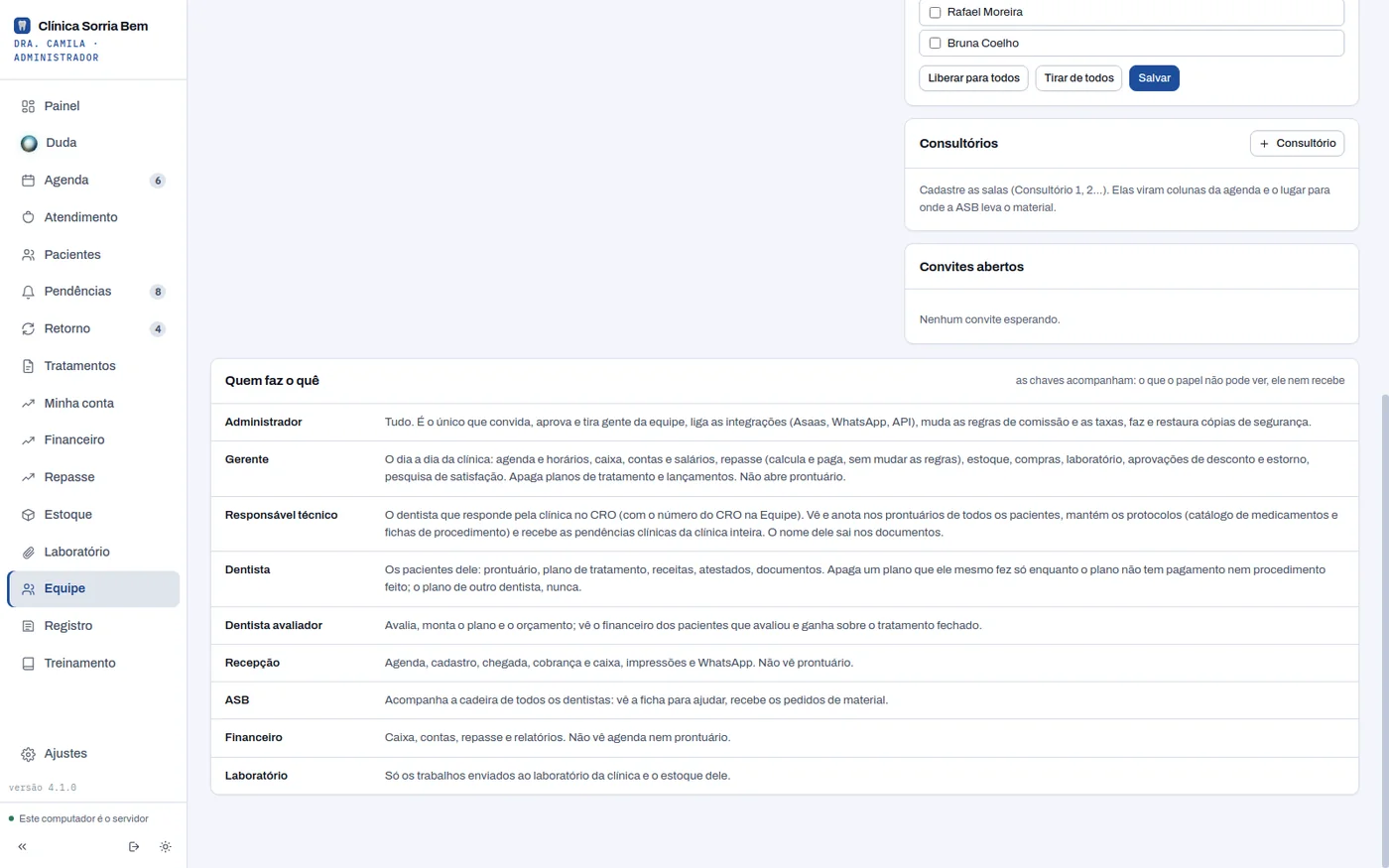Click the Treinamento book icon
The width and height of the screenshot is (1389, 868).
[28, 664]
